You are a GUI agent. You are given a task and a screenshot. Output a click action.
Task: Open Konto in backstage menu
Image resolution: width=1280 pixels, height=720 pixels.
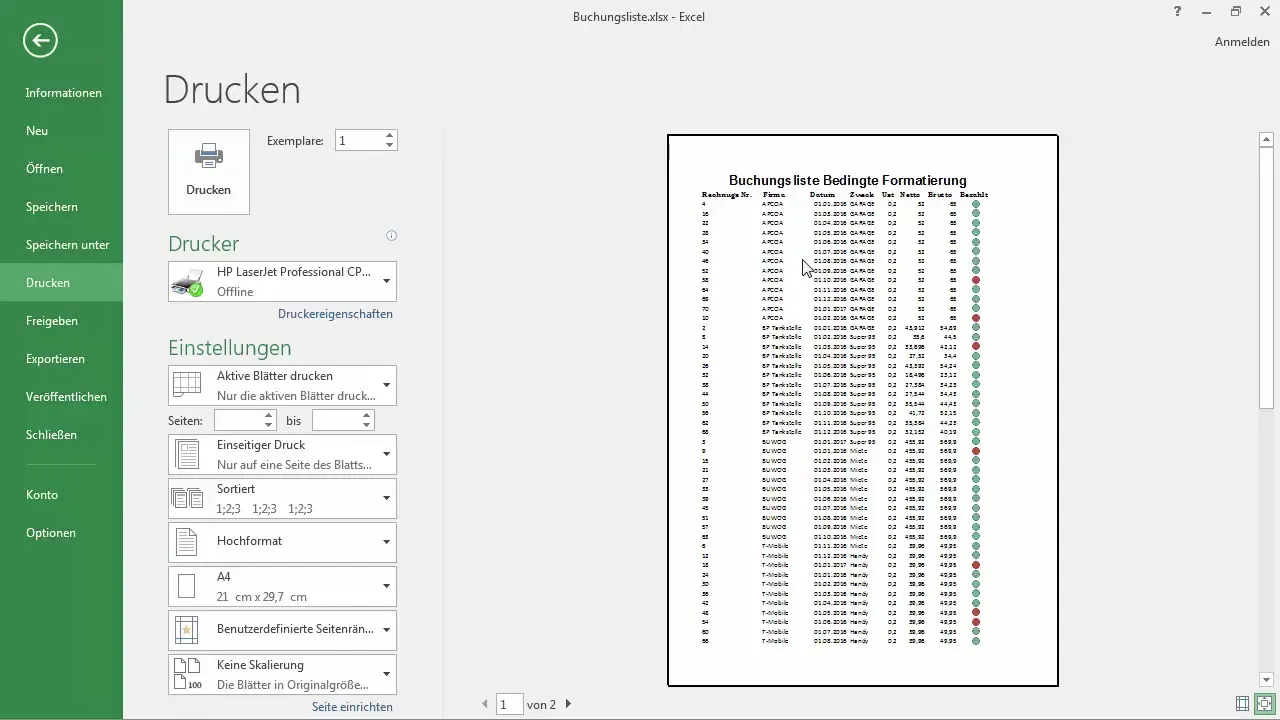(x=61, y=495)
